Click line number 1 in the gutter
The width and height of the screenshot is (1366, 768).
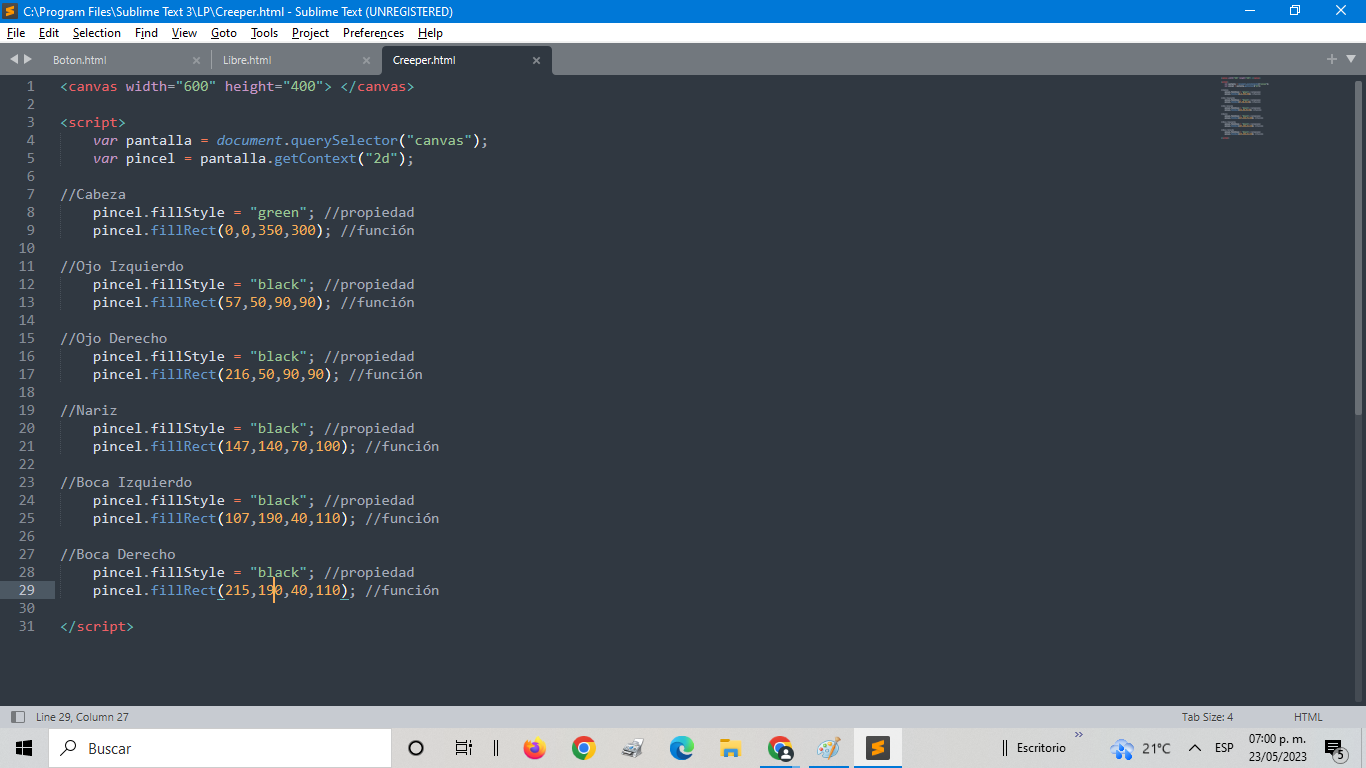pyautogui.click(x=30, y=86)
